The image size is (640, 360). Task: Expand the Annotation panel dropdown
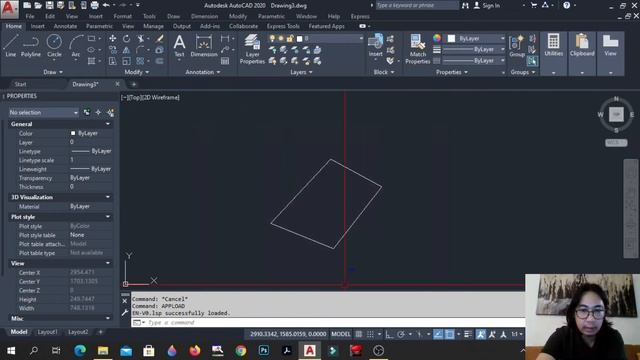click(x=203, y=72)
